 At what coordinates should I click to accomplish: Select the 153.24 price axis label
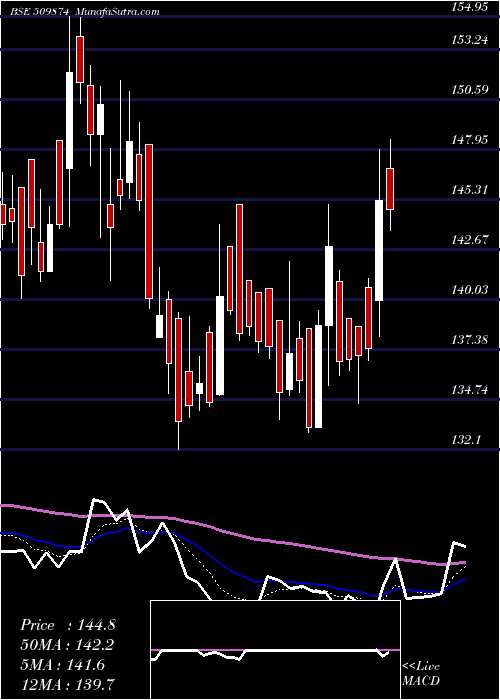[468, 40]
